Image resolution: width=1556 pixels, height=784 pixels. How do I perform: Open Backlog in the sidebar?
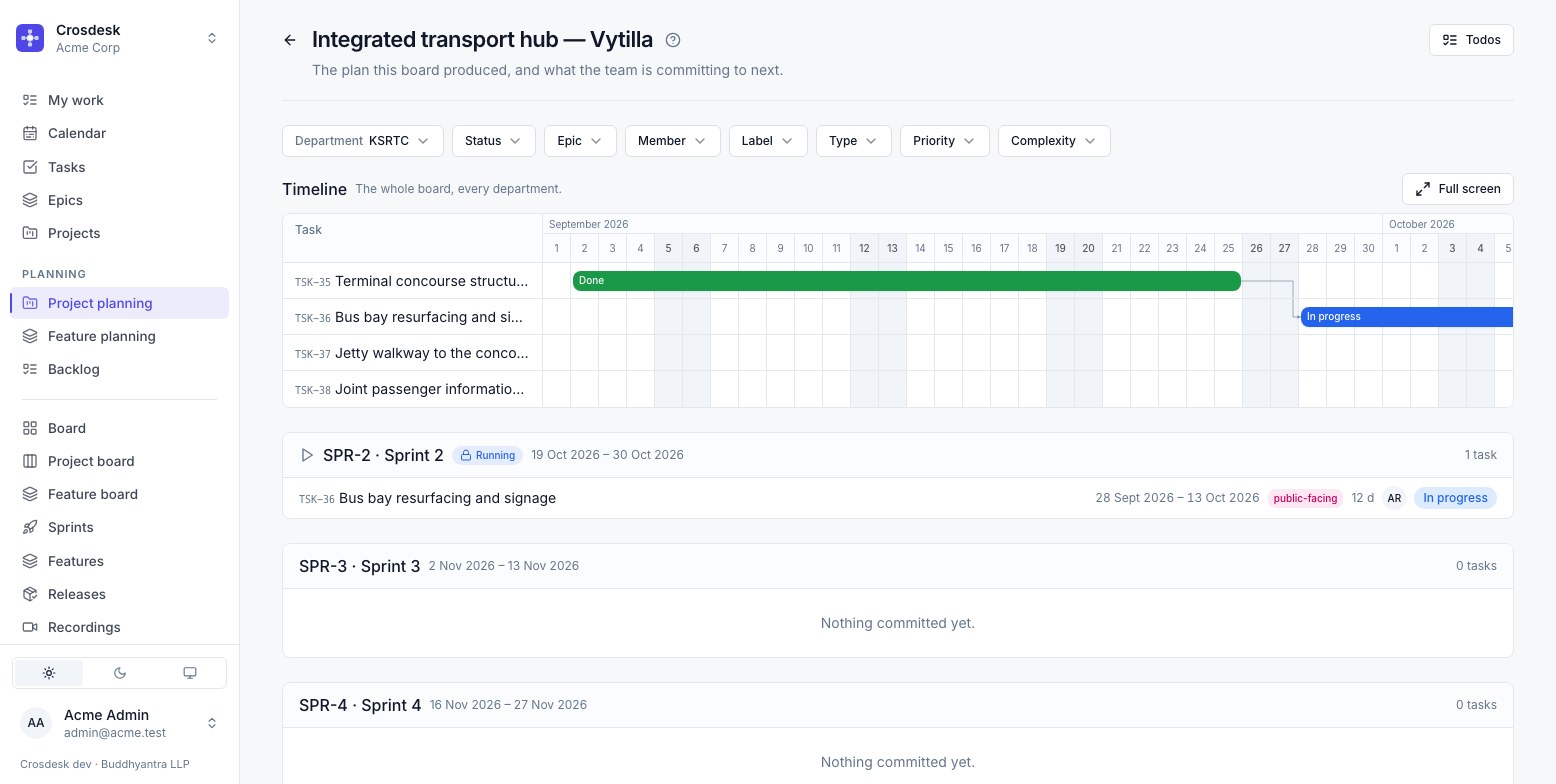click(119, 369)
